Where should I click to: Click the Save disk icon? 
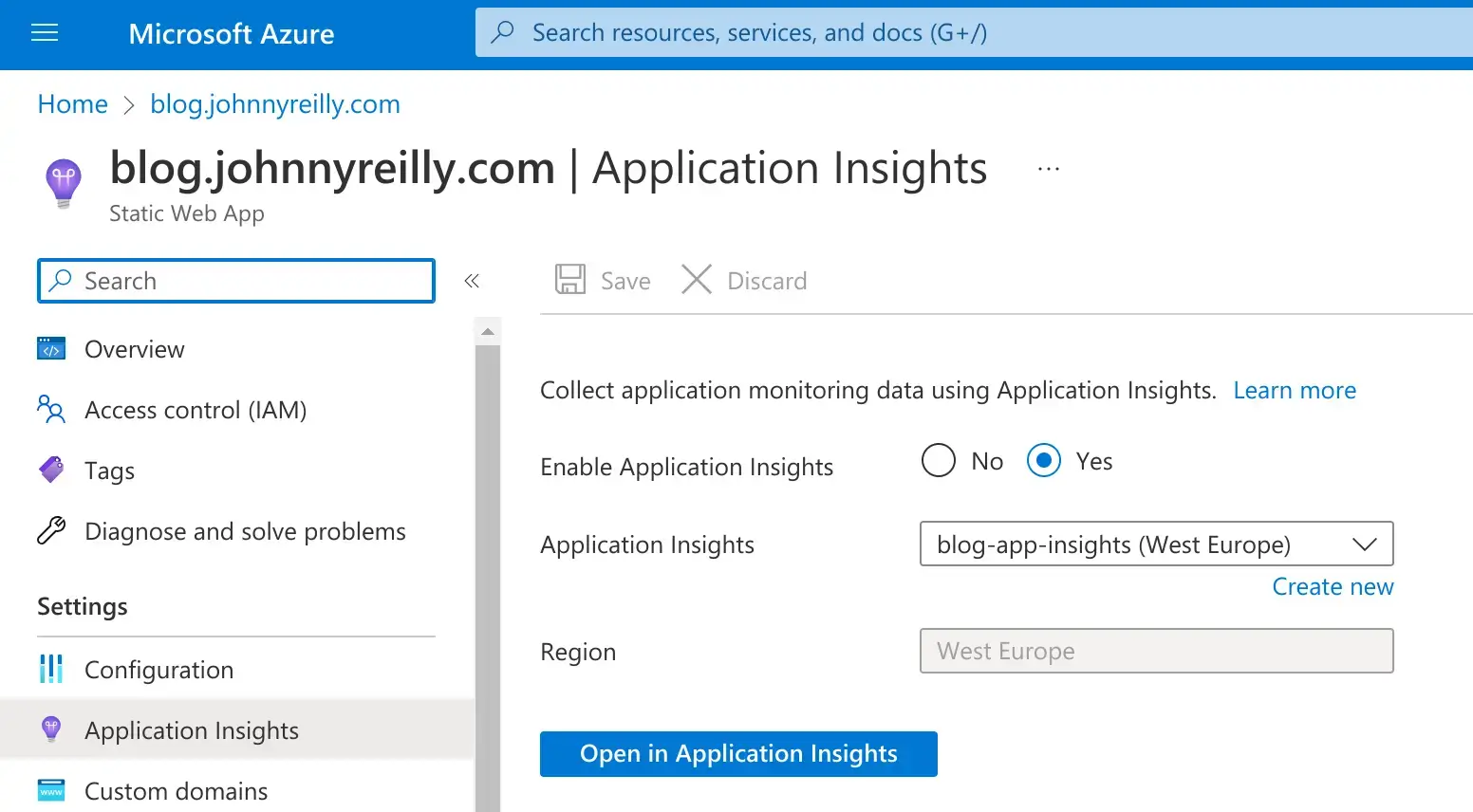point(569,279)
